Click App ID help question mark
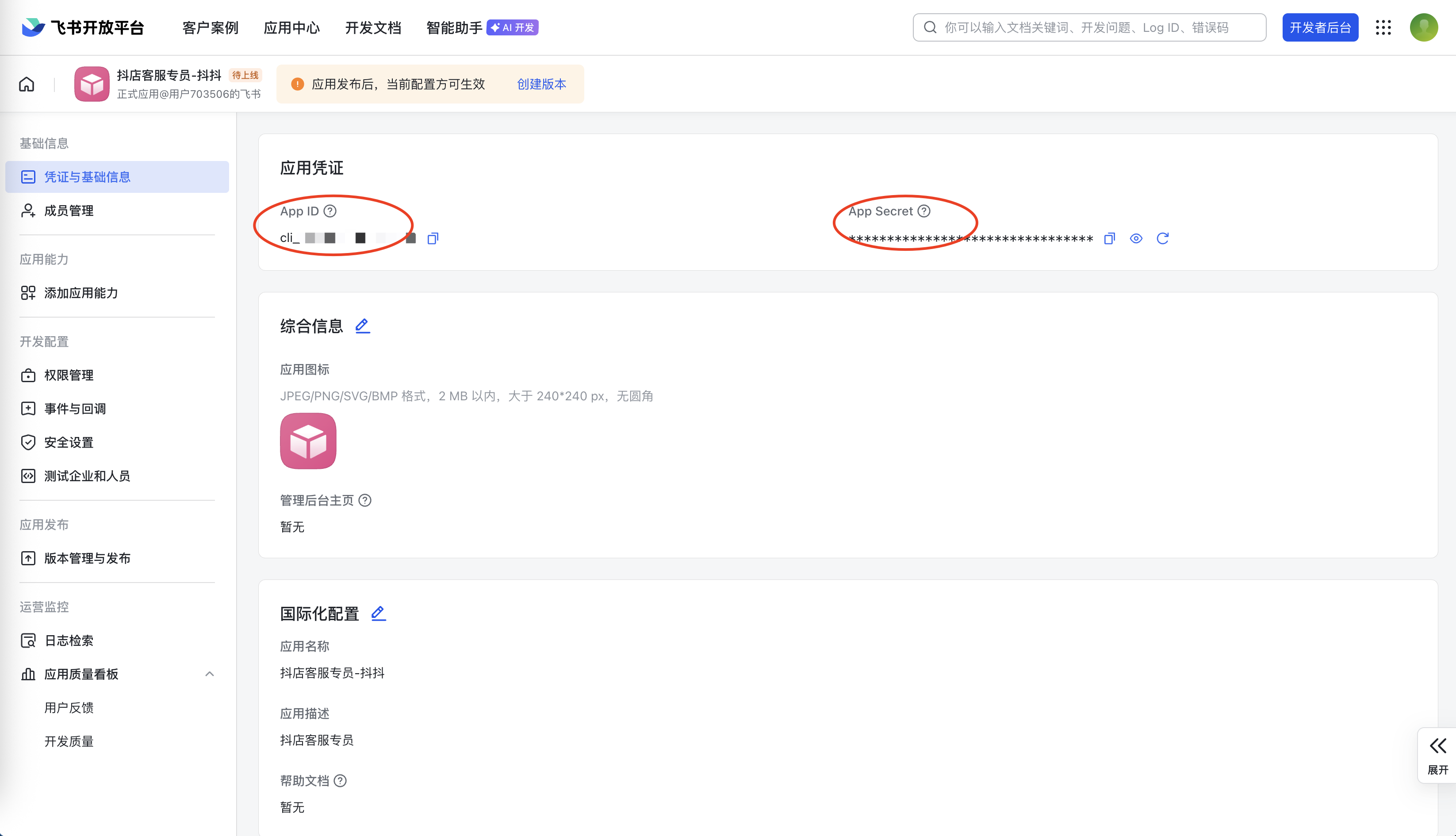This screenshot has height=836, width=1456. click(x=330, y=211)
